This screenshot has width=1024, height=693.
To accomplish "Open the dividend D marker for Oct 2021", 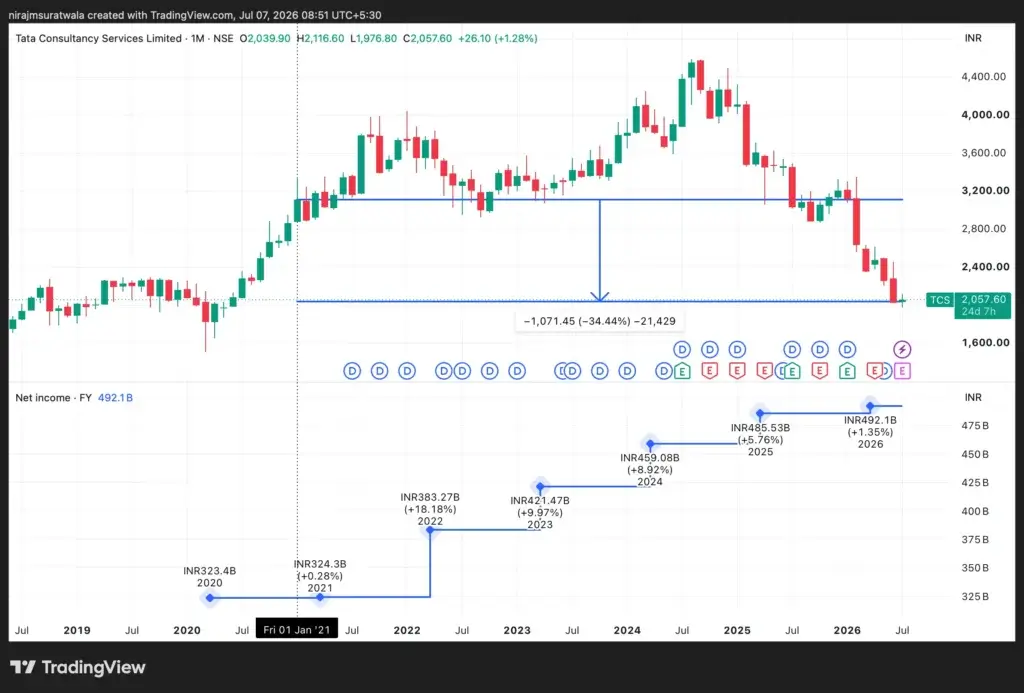I will [379, 371].
